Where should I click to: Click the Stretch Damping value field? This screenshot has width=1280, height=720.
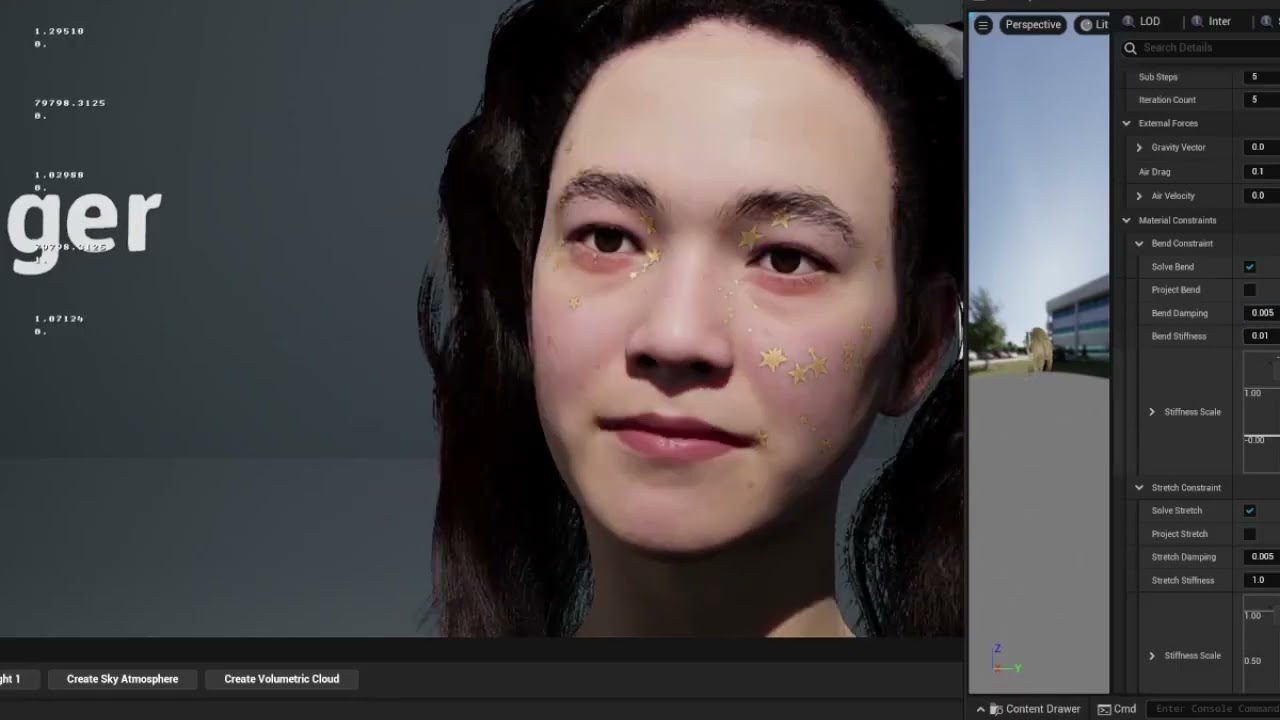1262,557
